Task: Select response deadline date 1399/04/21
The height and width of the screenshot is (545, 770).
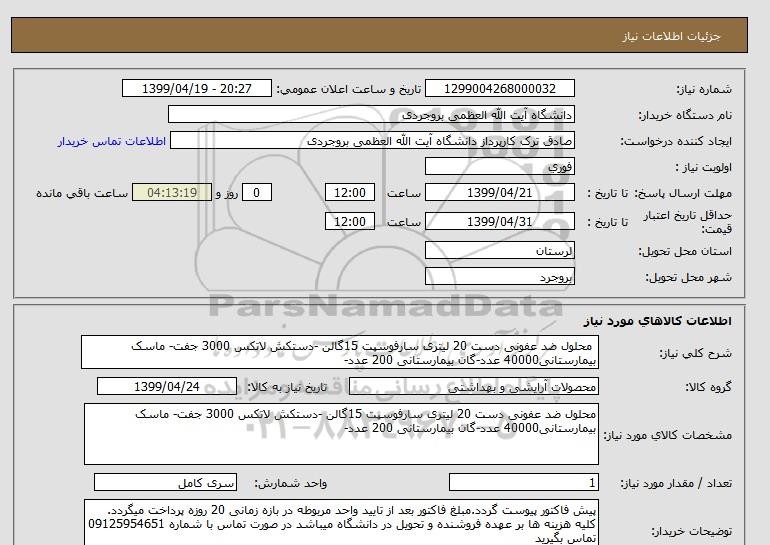Action: 499,192
